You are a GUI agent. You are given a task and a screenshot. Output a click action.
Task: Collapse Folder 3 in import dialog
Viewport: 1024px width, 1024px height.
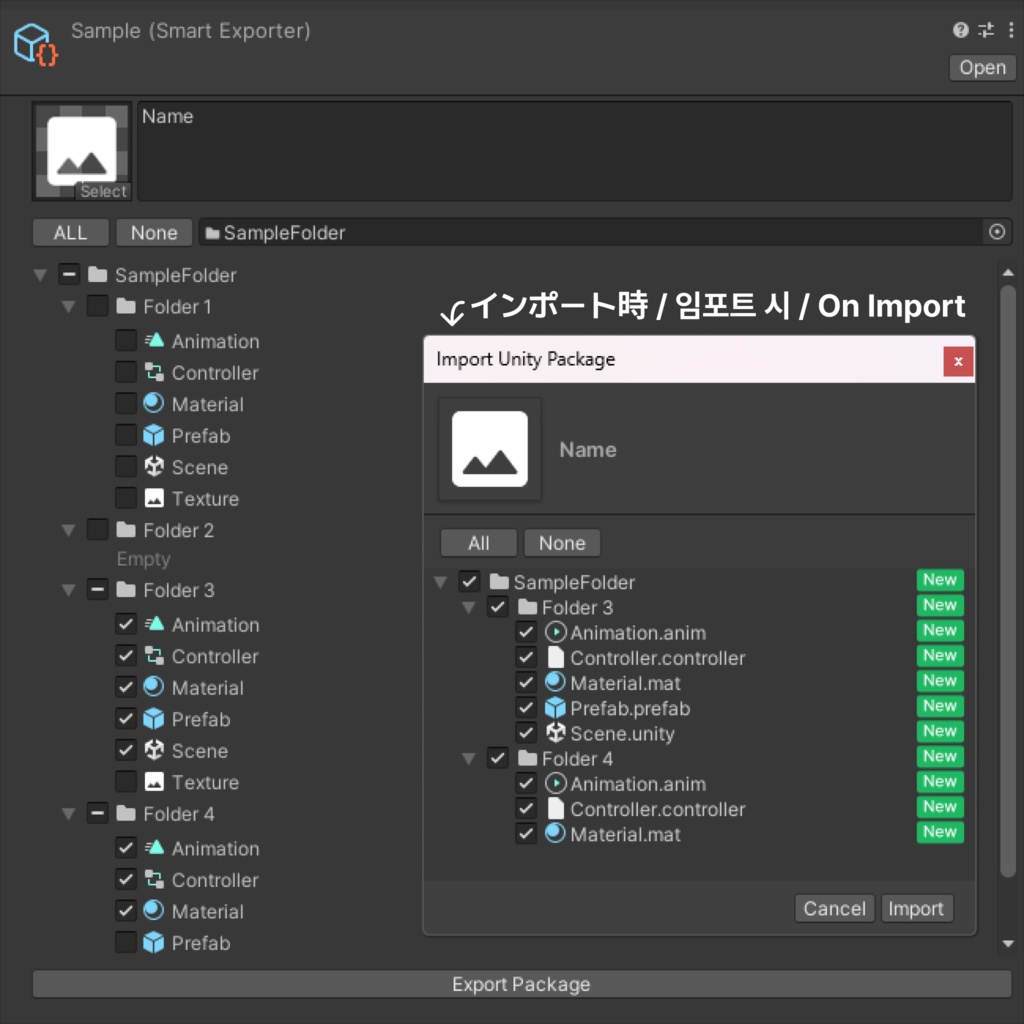[x=469, y=607]
